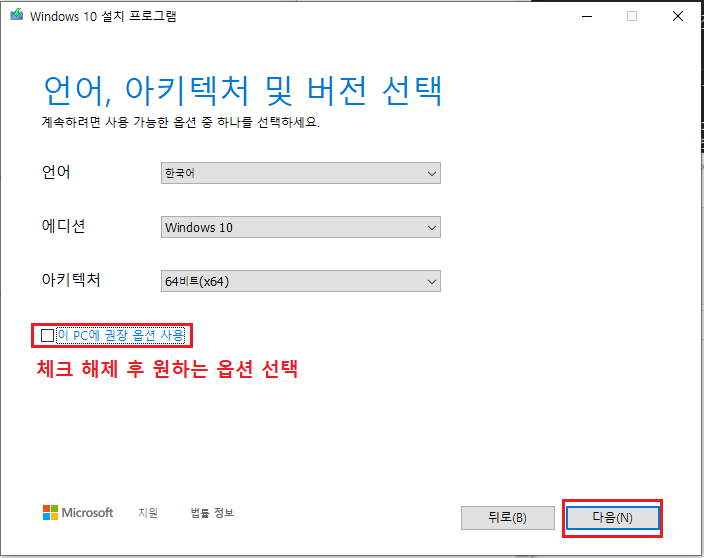This screenshot has height=558, width=704.
Task: Open the 에디션 dropdown showing Windows 10
Action: (x=300, y=227)
